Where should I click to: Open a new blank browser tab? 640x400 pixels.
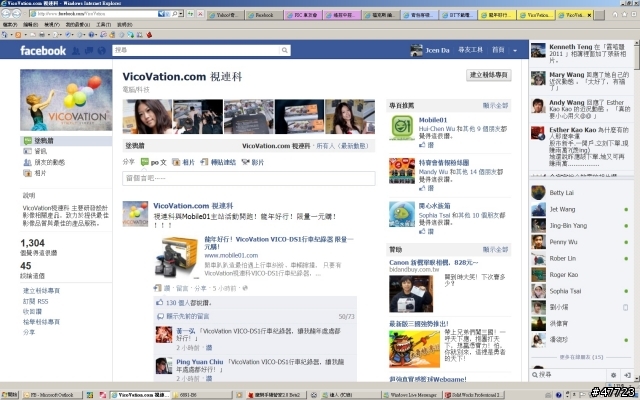599,15
